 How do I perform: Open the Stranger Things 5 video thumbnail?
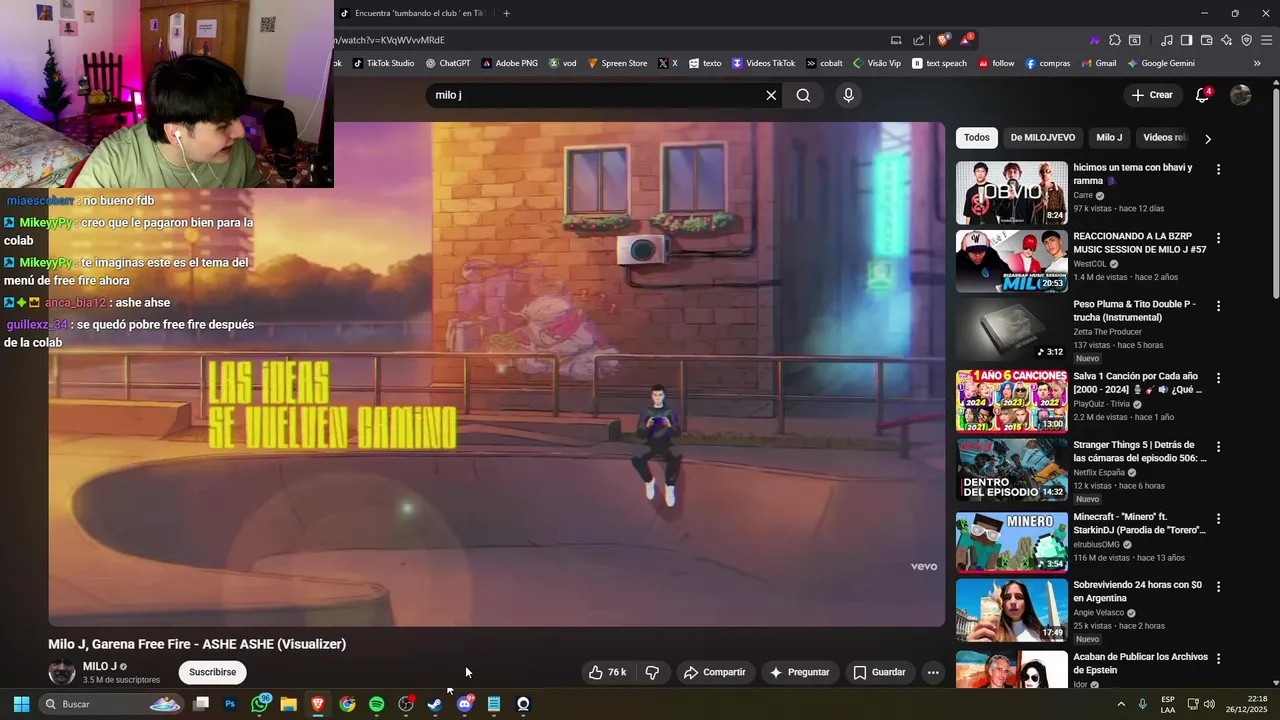[1011, 470]
